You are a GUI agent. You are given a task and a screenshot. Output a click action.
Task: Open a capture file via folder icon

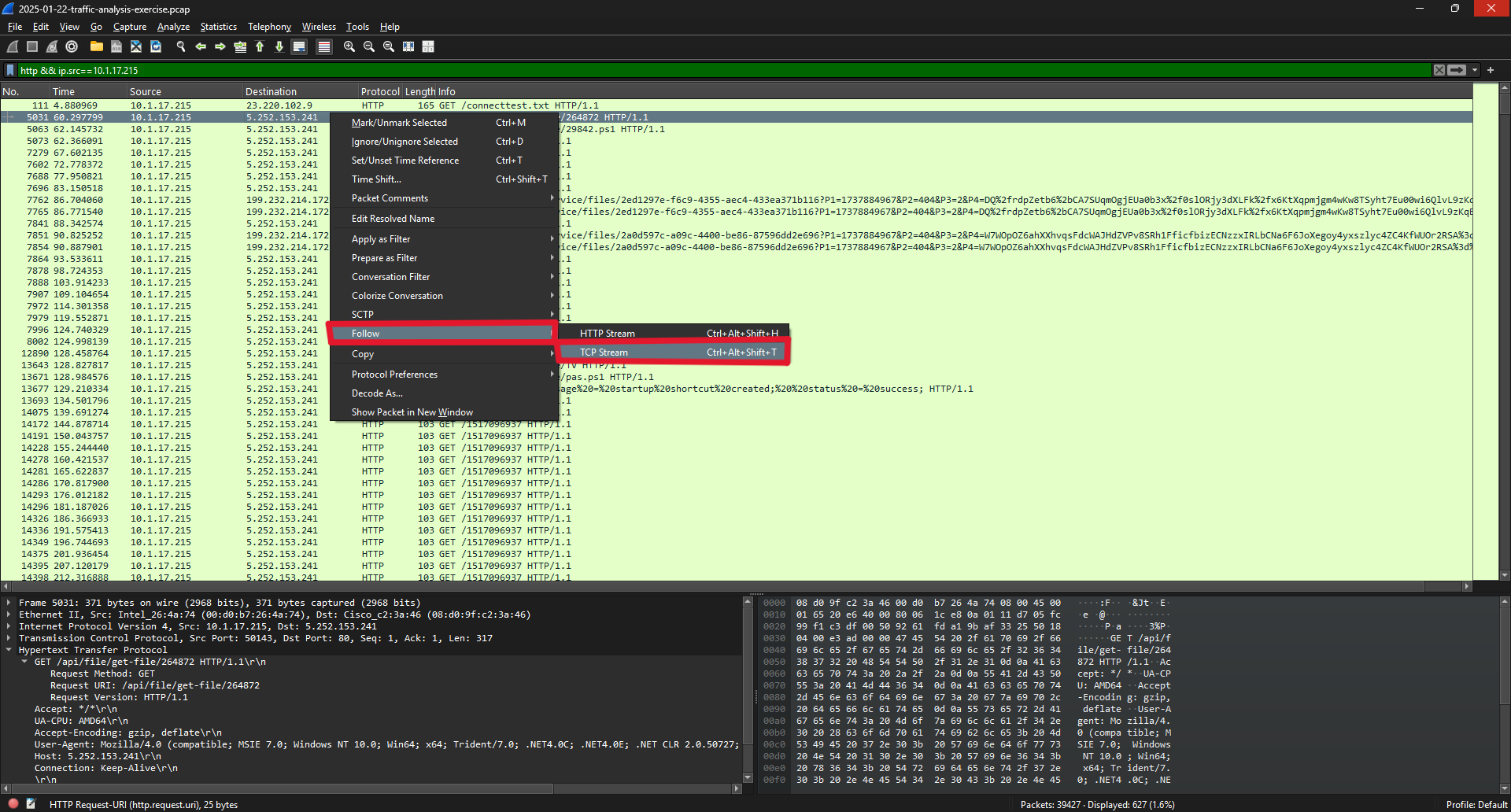[x=96, y=47]
